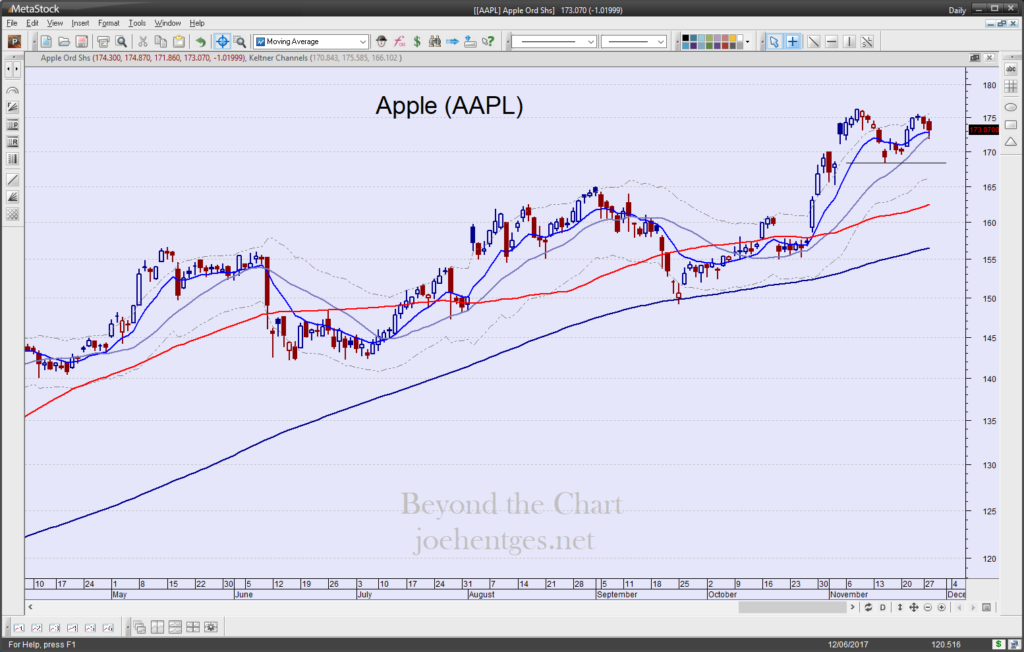Open the Moving Average indicator dropdown
Screen dimensions: 1024x652
point(362,42)
